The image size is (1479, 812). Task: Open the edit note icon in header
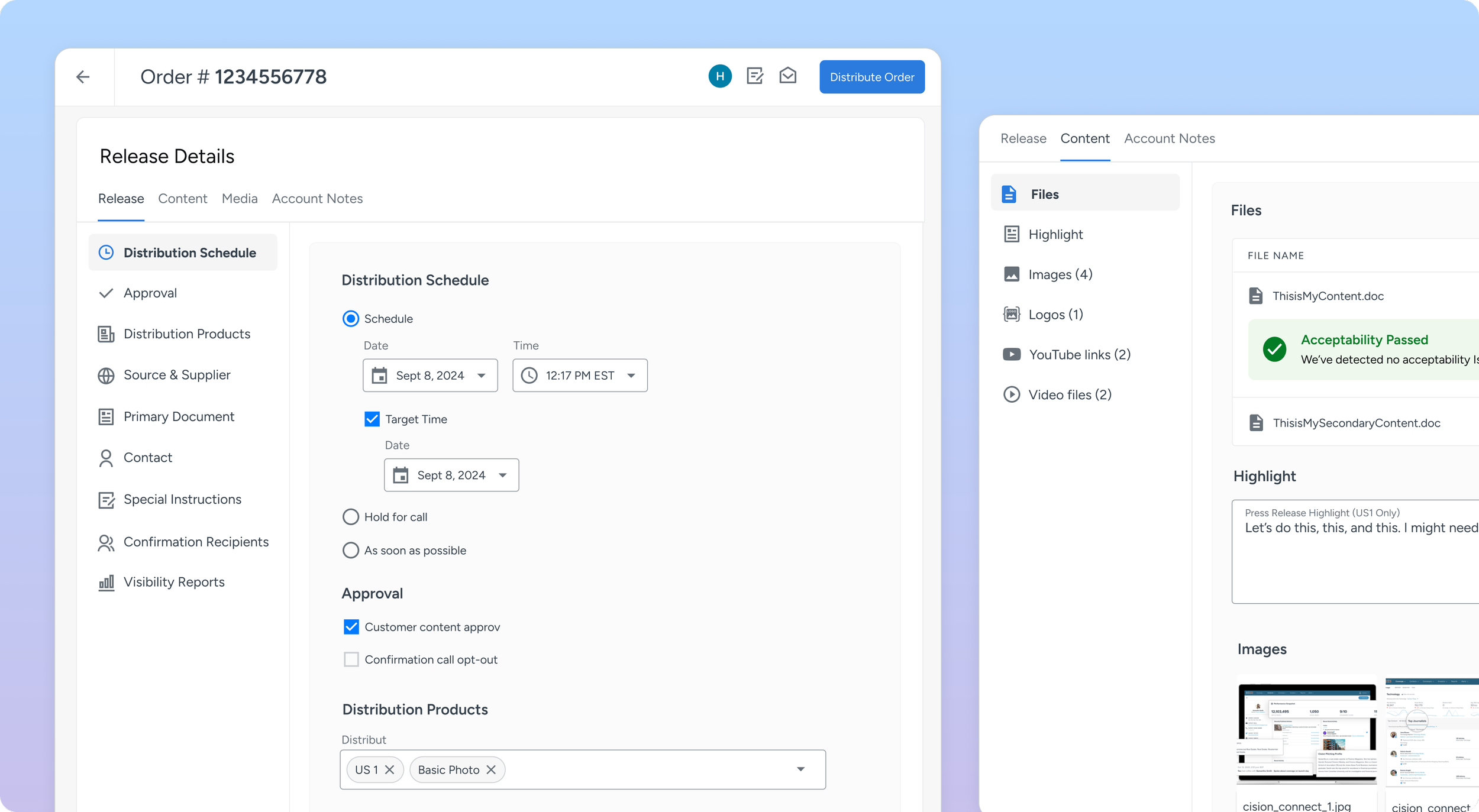[755, 76]
